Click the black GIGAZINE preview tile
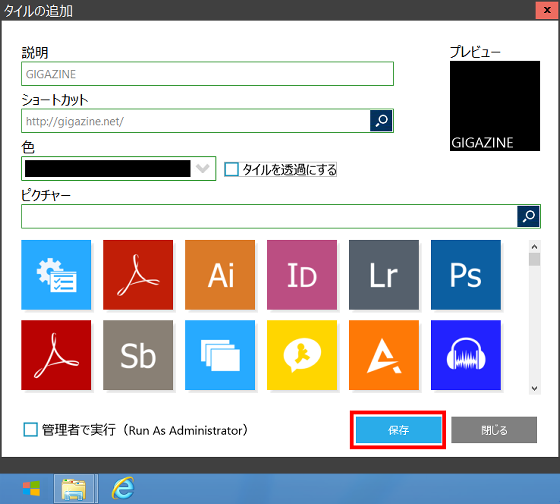Viewport: 560px width, 504px height. click(495, 106)
